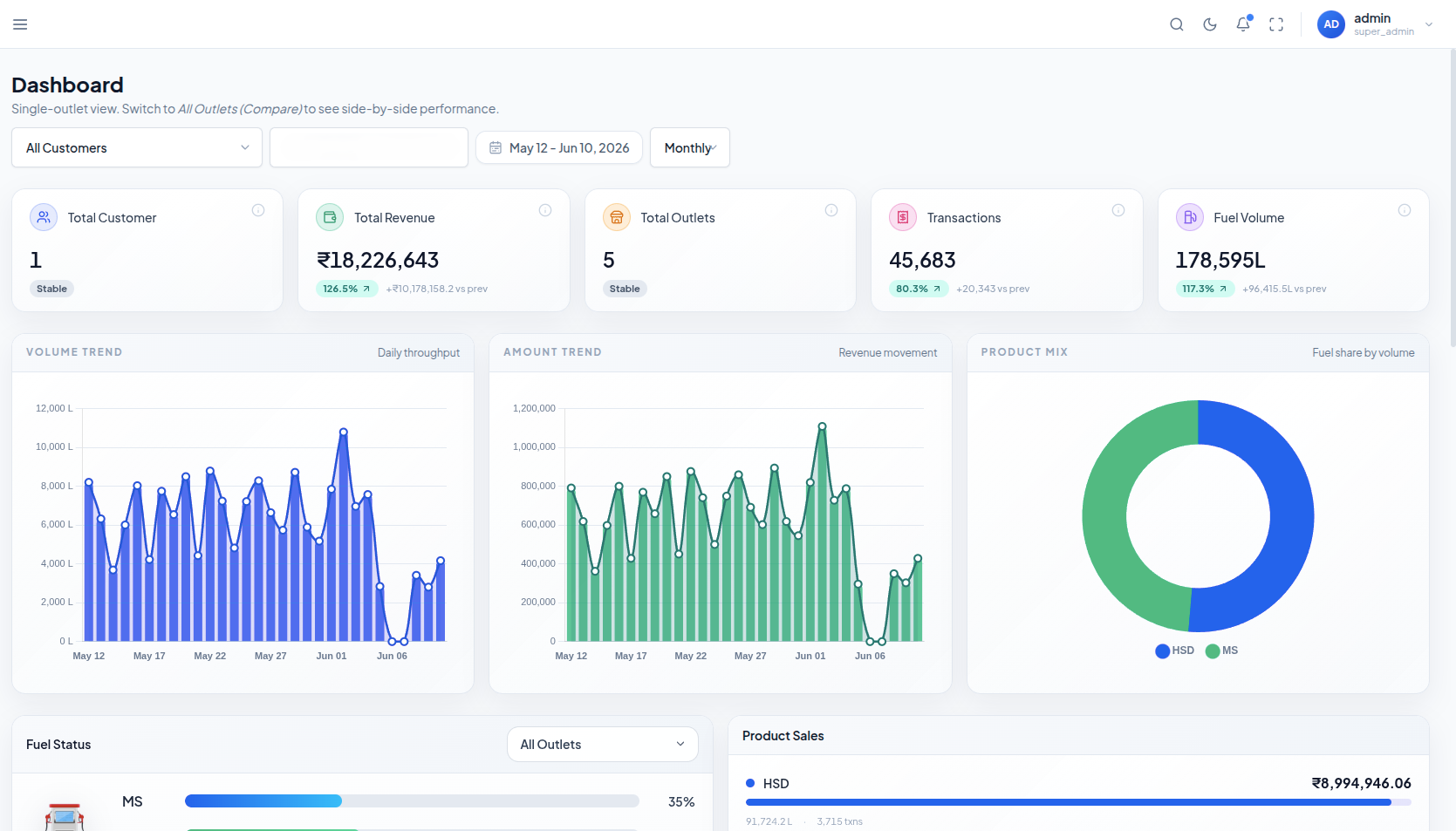Toggle dark mode moon icon

1210,24
